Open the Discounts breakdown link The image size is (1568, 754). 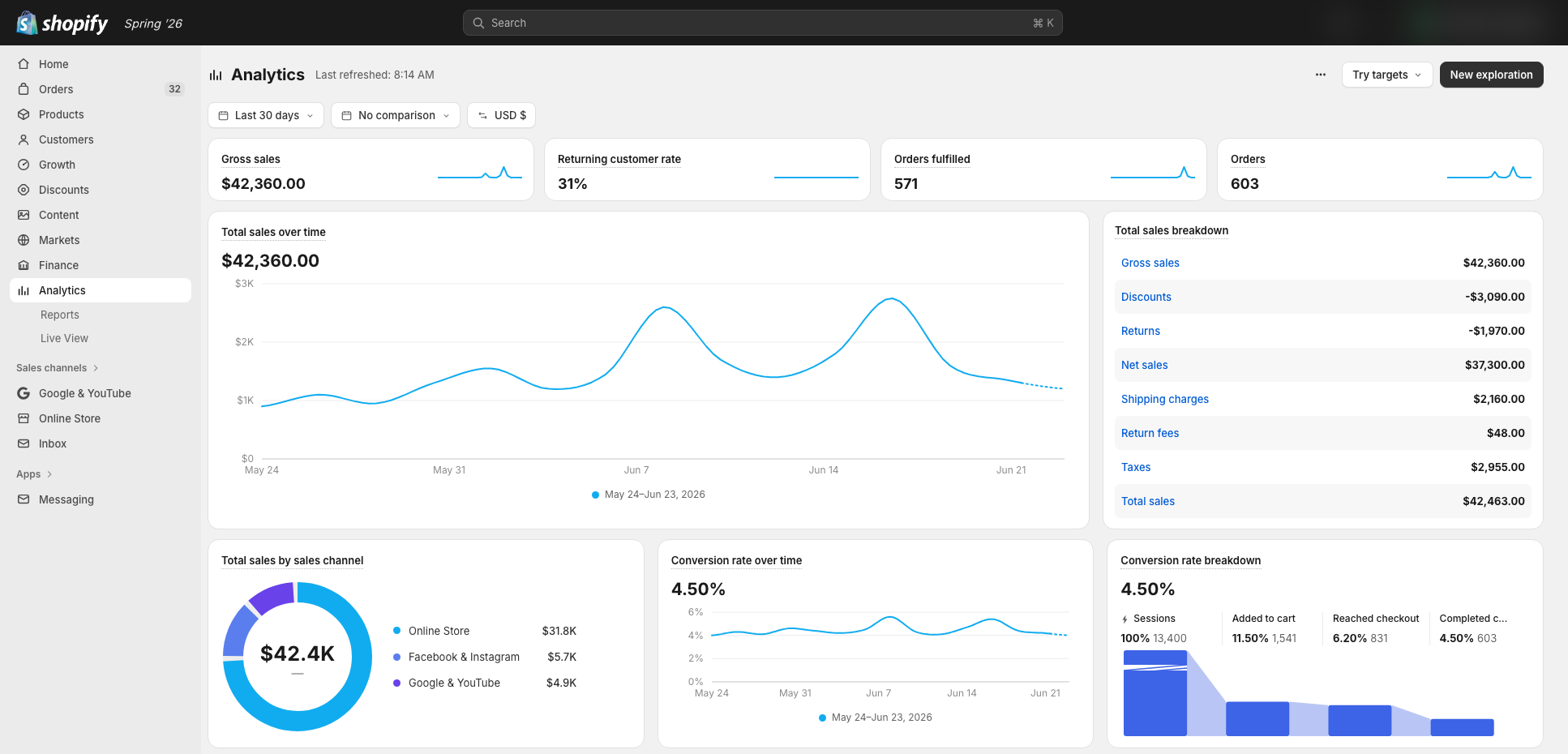pos(1146,297)
